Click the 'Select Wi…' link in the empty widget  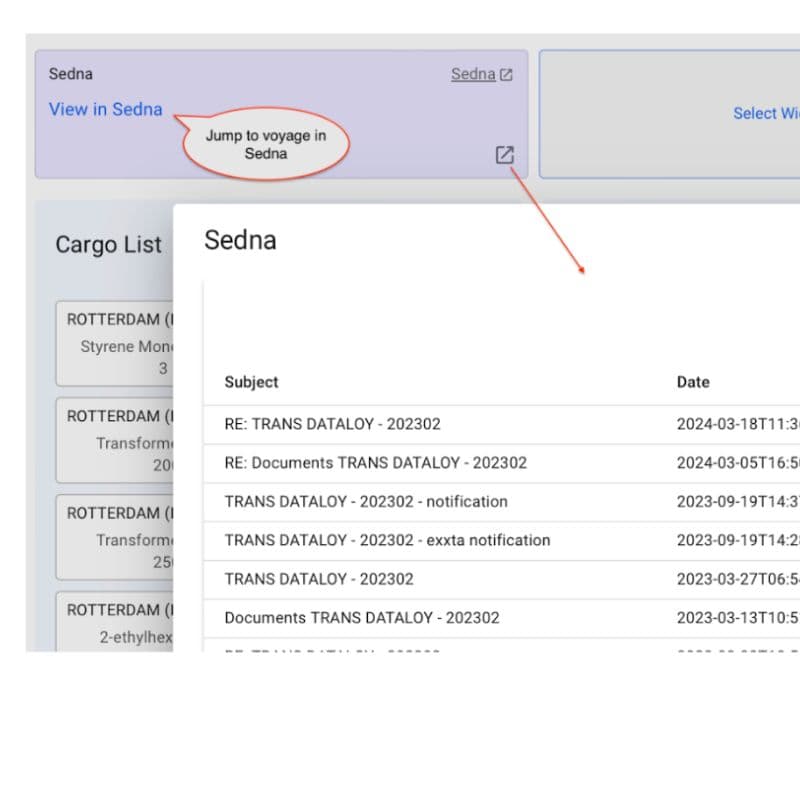[x=766, y=113]
